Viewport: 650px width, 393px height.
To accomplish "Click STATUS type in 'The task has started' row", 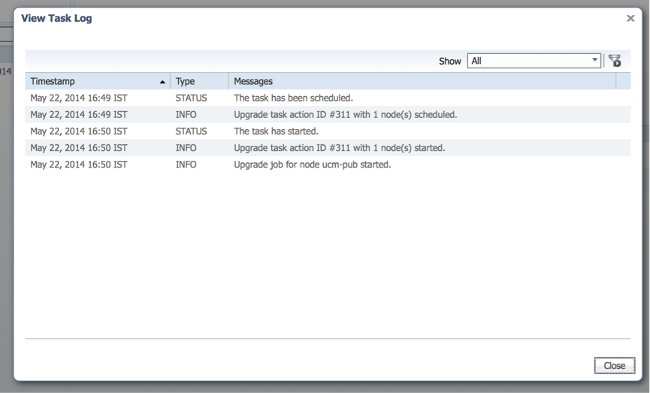I will pyautogui.click(x=191, y=131).
